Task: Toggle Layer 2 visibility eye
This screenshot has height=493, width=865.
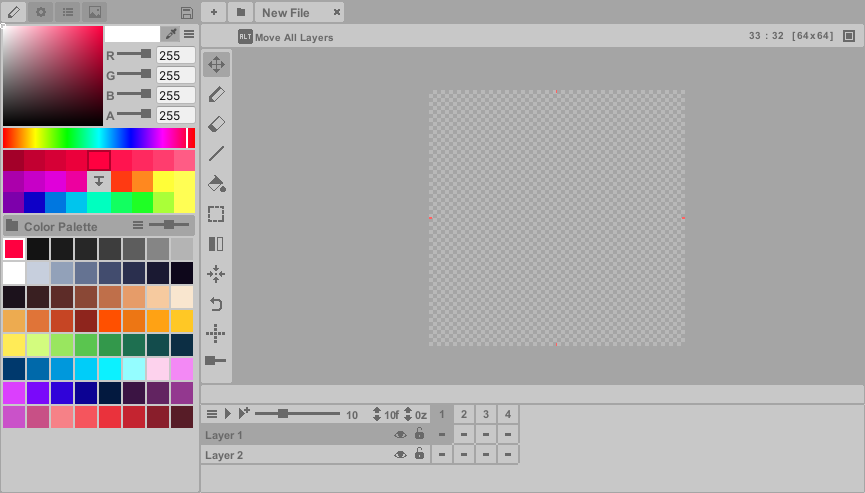Action: (400, 455)
